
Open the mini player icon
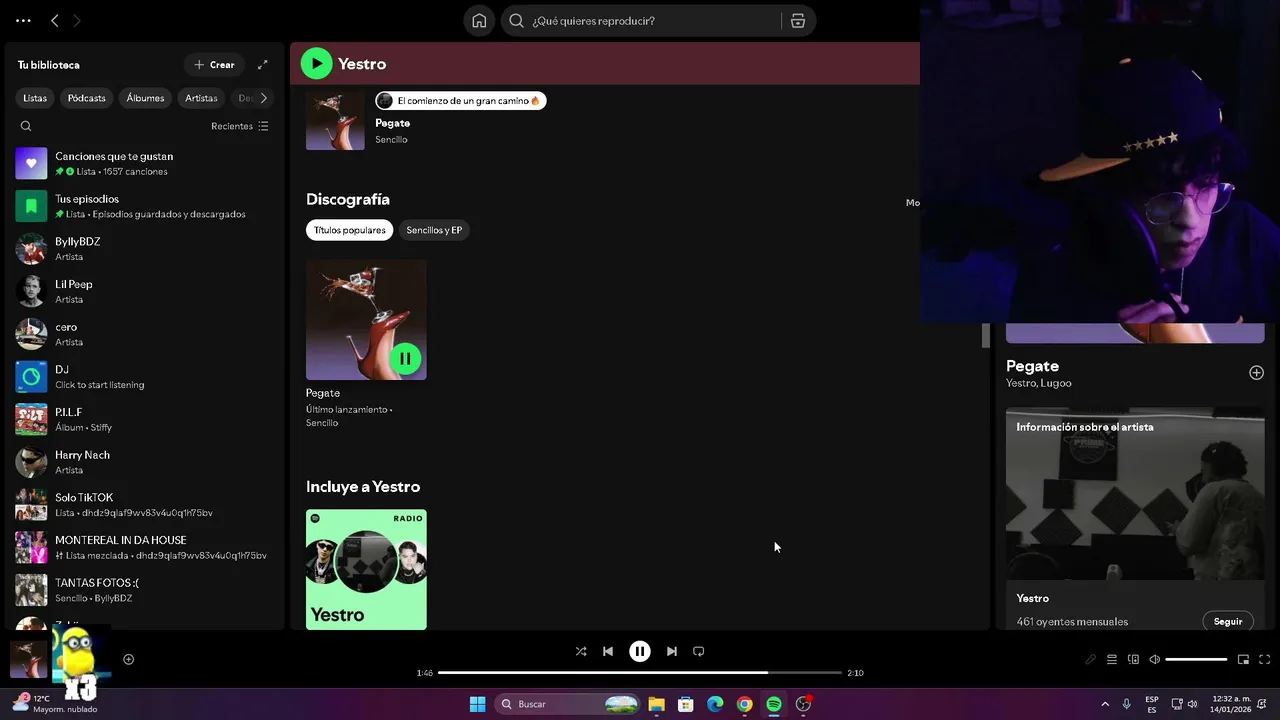click(x=1243, y=659)
